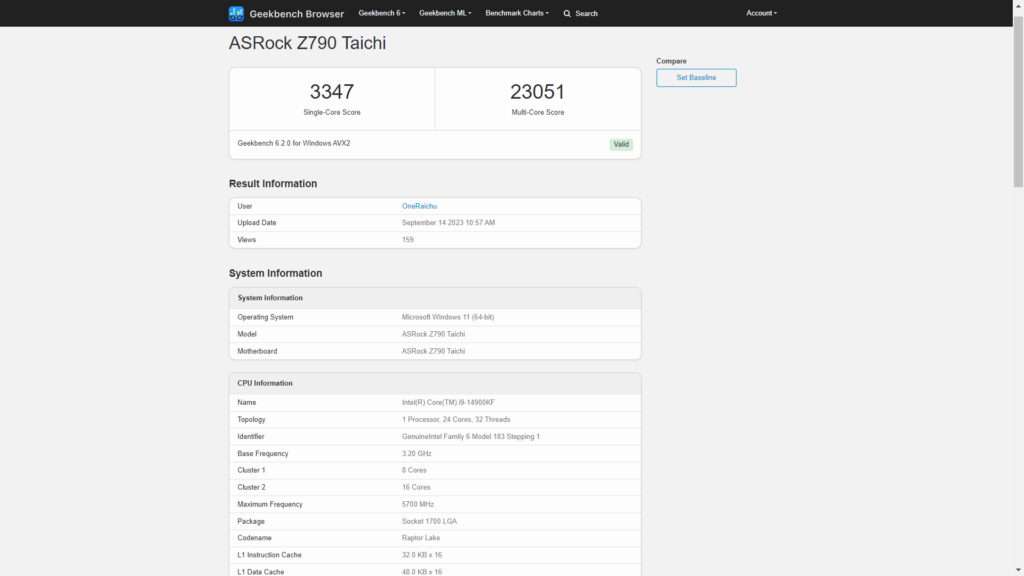
Task: Click the scrollbar up arrow
Action: pyautogui.click(x=1018, y=5)
